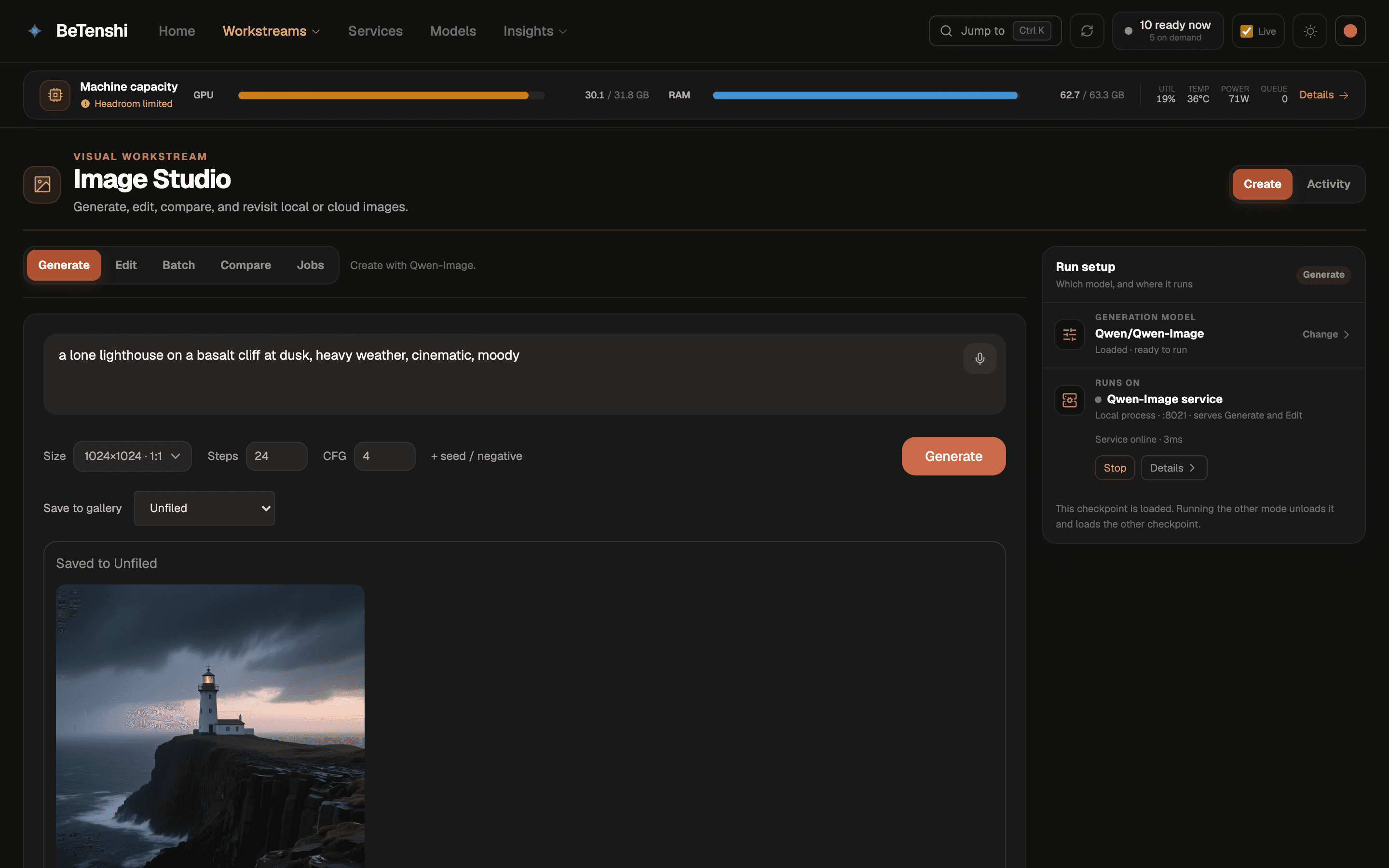Switch to the Batch tab
The image size is (1389, 868).
click(x=178, y=265)
